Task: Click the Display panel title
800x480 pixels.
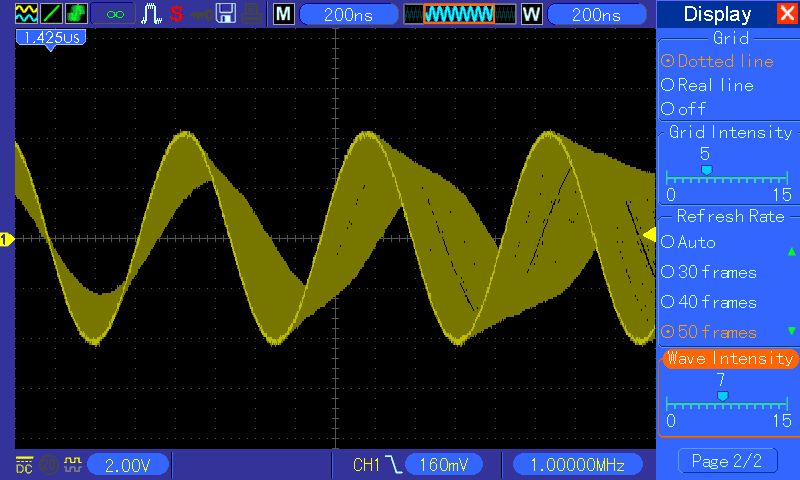Action: coord(717,14)
